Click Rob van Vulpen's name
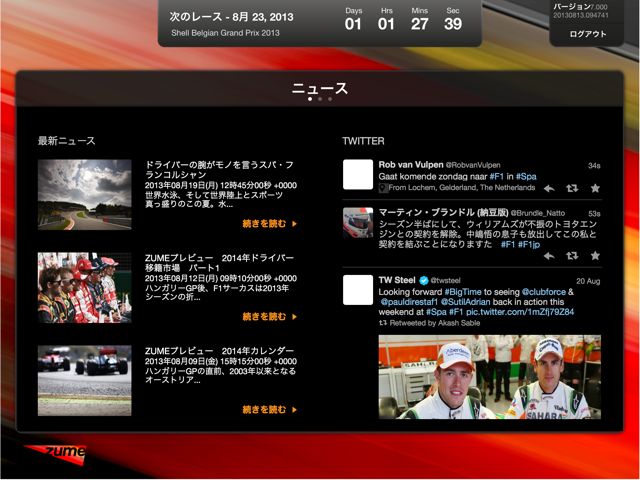This screenshot has width=640, height=480. [x=411, y=165]
